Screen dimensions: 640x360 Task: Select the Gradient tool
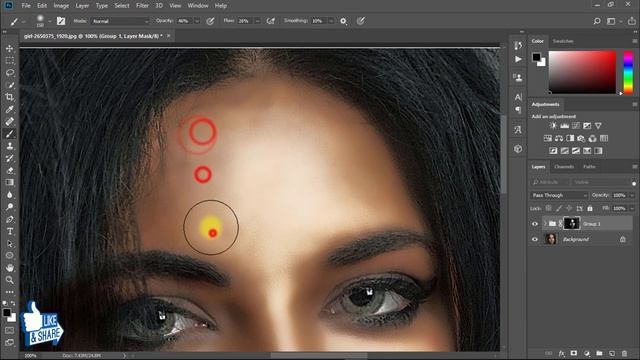pyautogui.click(x=9, y=182)
